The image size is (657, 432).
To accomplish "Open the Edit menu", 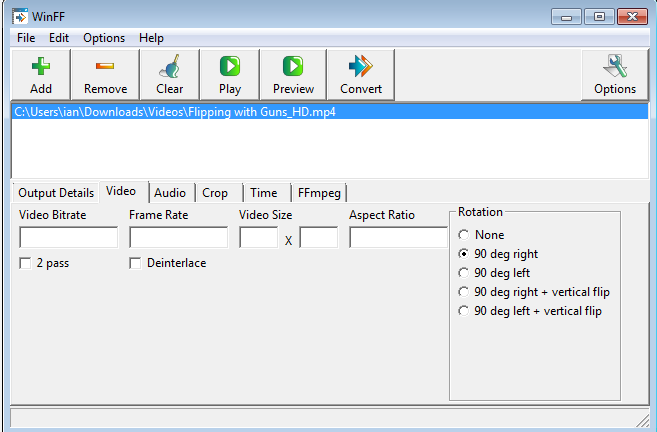I will tap(59, 38).
